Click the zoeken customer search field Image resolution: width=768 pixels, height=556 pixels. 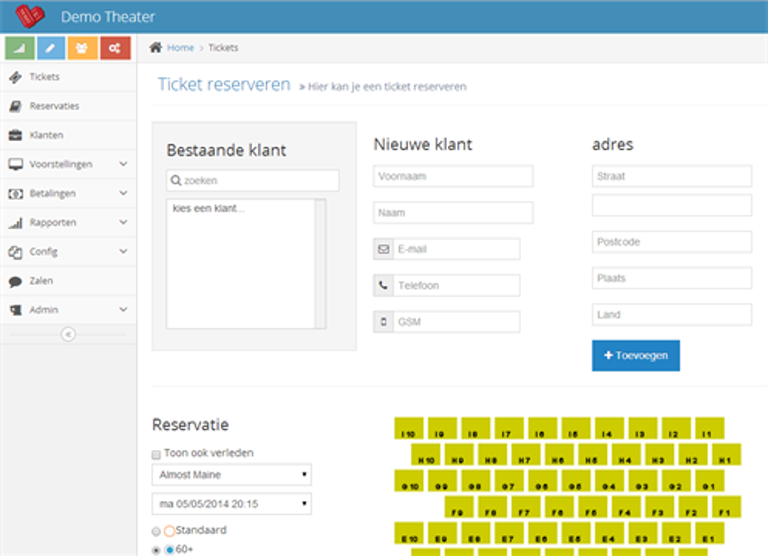pyautogui.click(x=253, y=181)
